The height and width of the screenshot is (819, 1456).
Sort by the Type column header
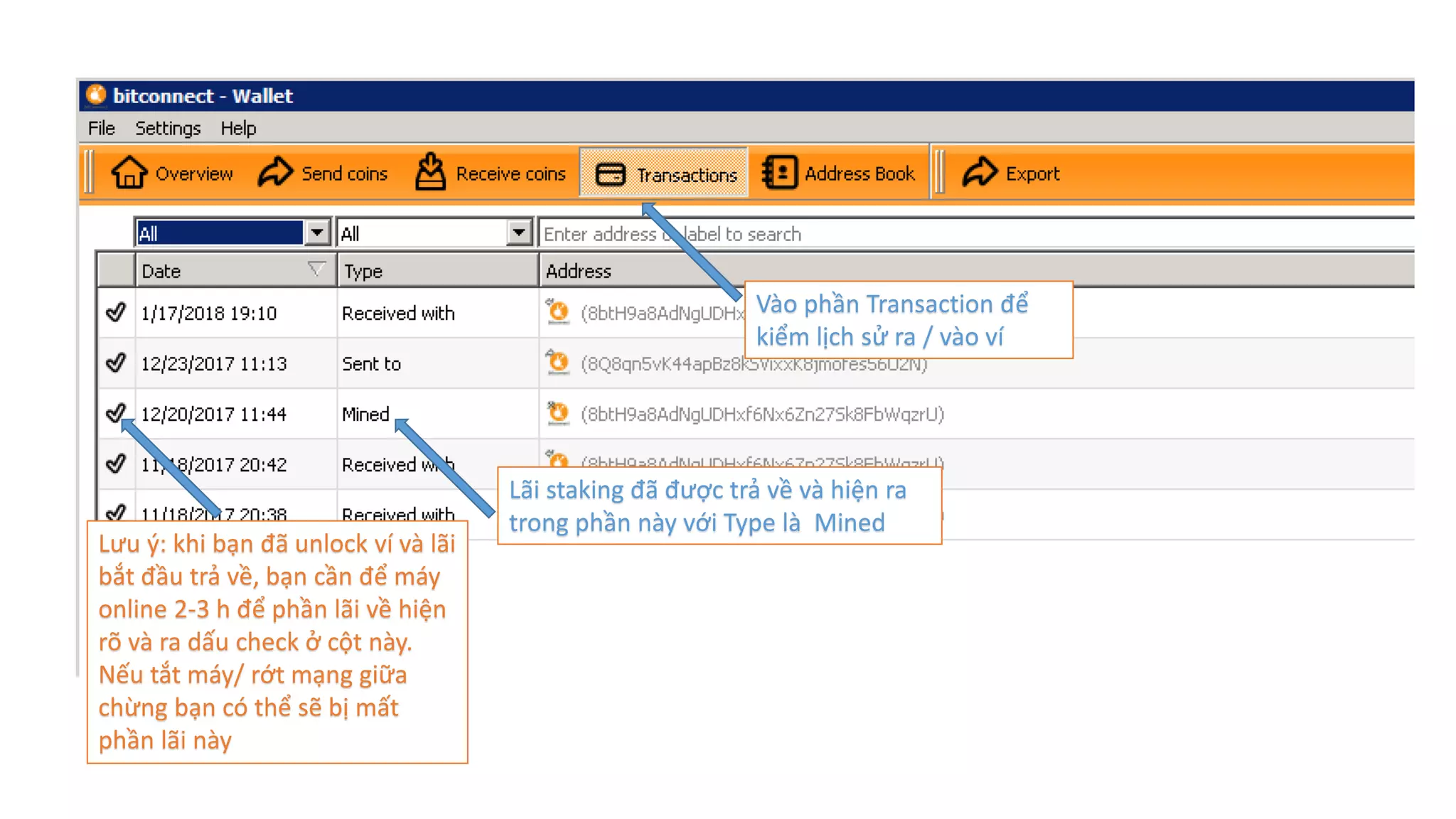(x=437, y=271)
